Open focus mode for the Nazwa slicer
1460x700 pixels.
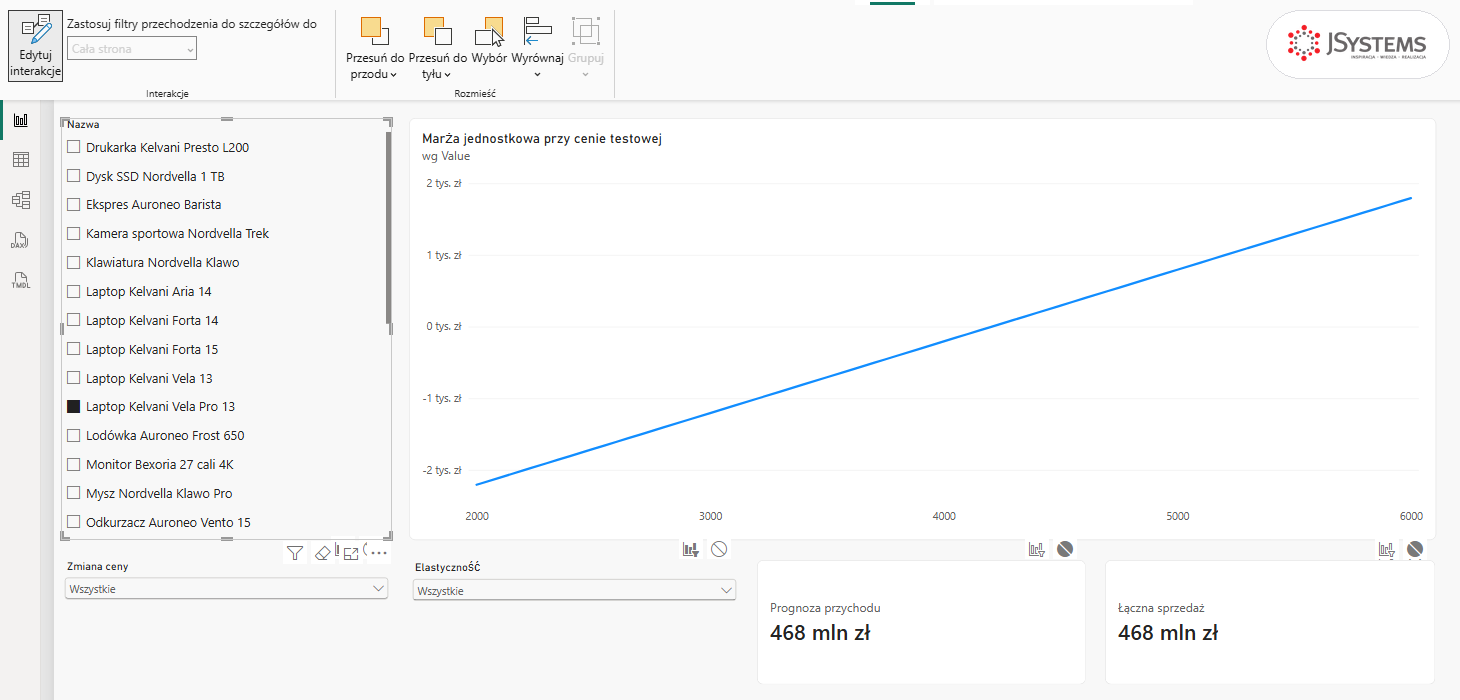pyautogui.click(x=351, y=552)
